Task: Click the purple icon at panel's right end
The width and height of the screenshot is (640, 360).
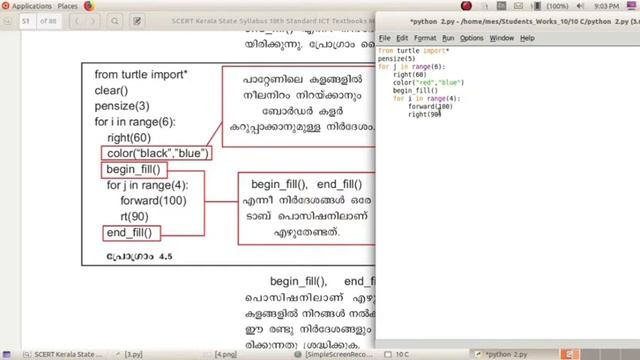Action: [x=631, y=6]
